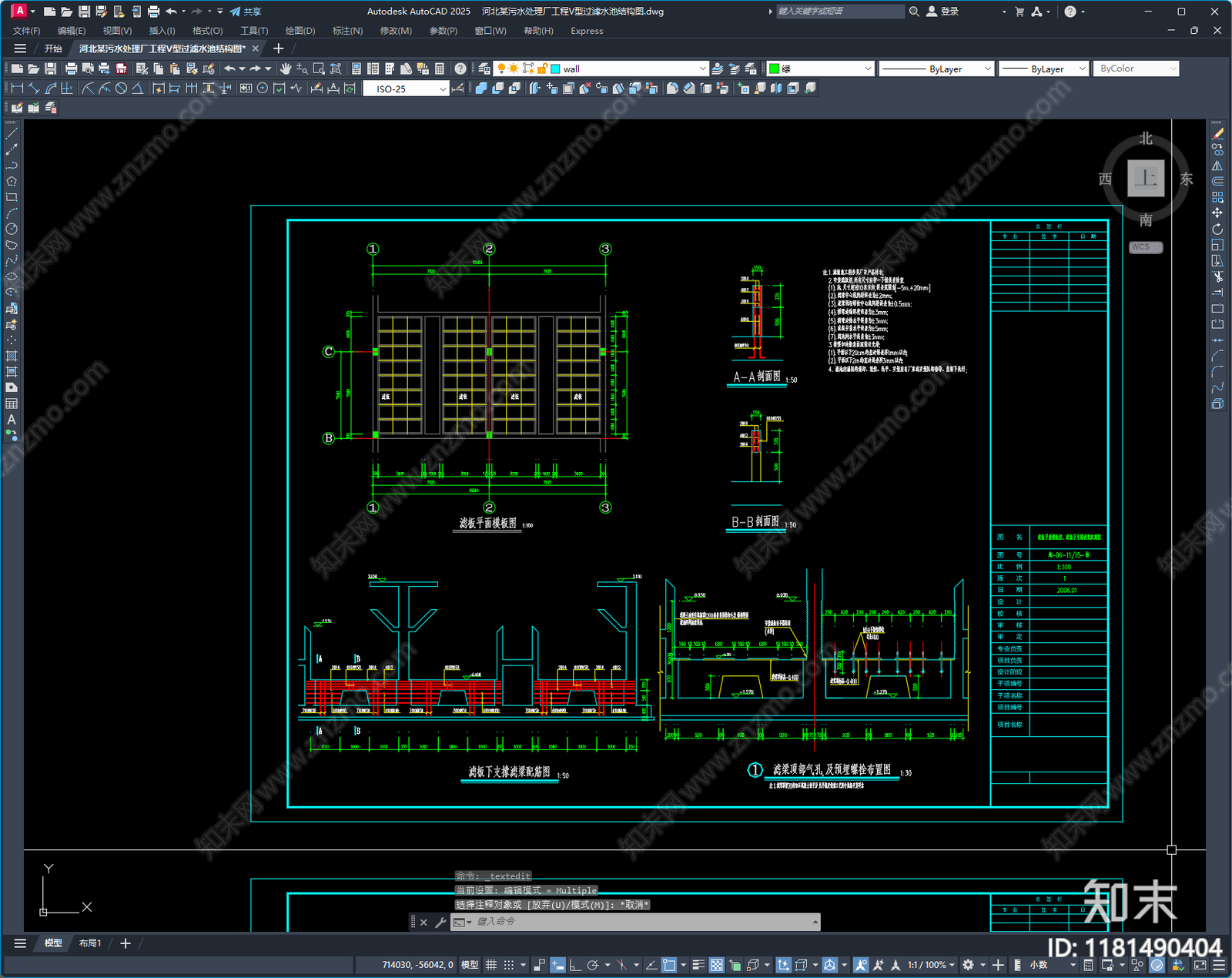
Task: Toggle lineweight display in the status bar
Action: [x=698, y=965]
